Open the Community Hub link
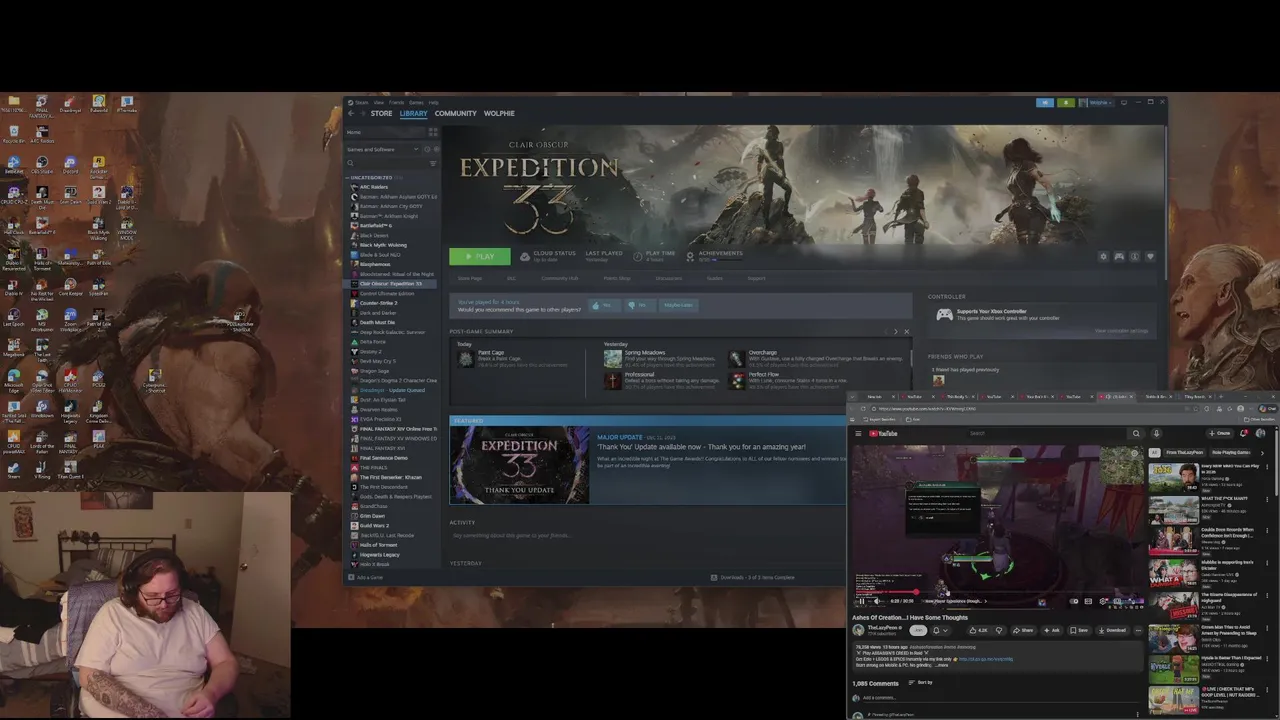The width and height of the screenshot is (1280, 720). pyautogui.click(x=560, y=278)
